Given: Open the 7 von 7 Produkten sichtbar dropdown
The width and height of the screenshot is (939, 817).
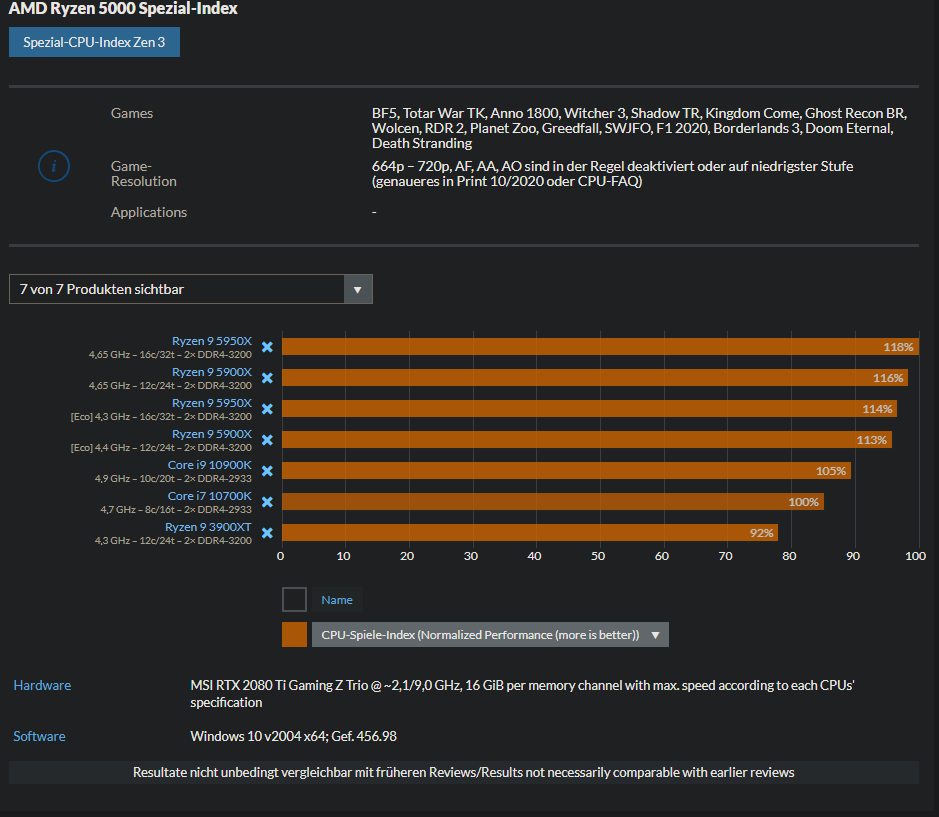Looking at the screenshot, I should pyautogui.click(x=190, y=289).
